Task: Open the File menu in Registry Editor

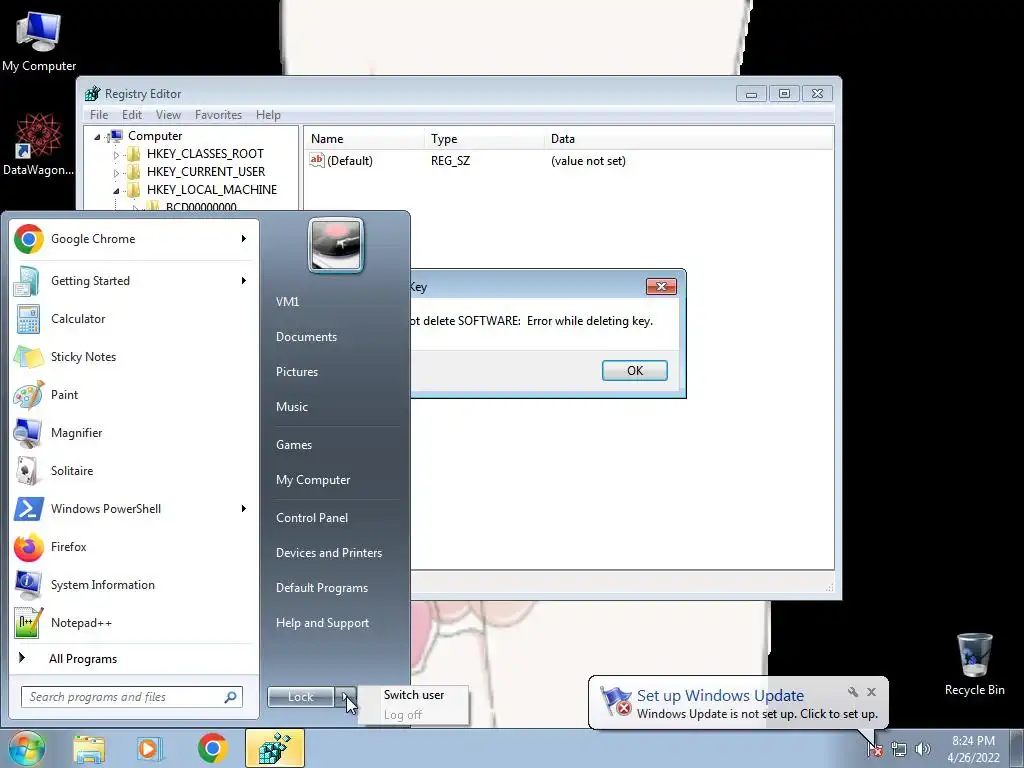Action: [x=99, y=115]
